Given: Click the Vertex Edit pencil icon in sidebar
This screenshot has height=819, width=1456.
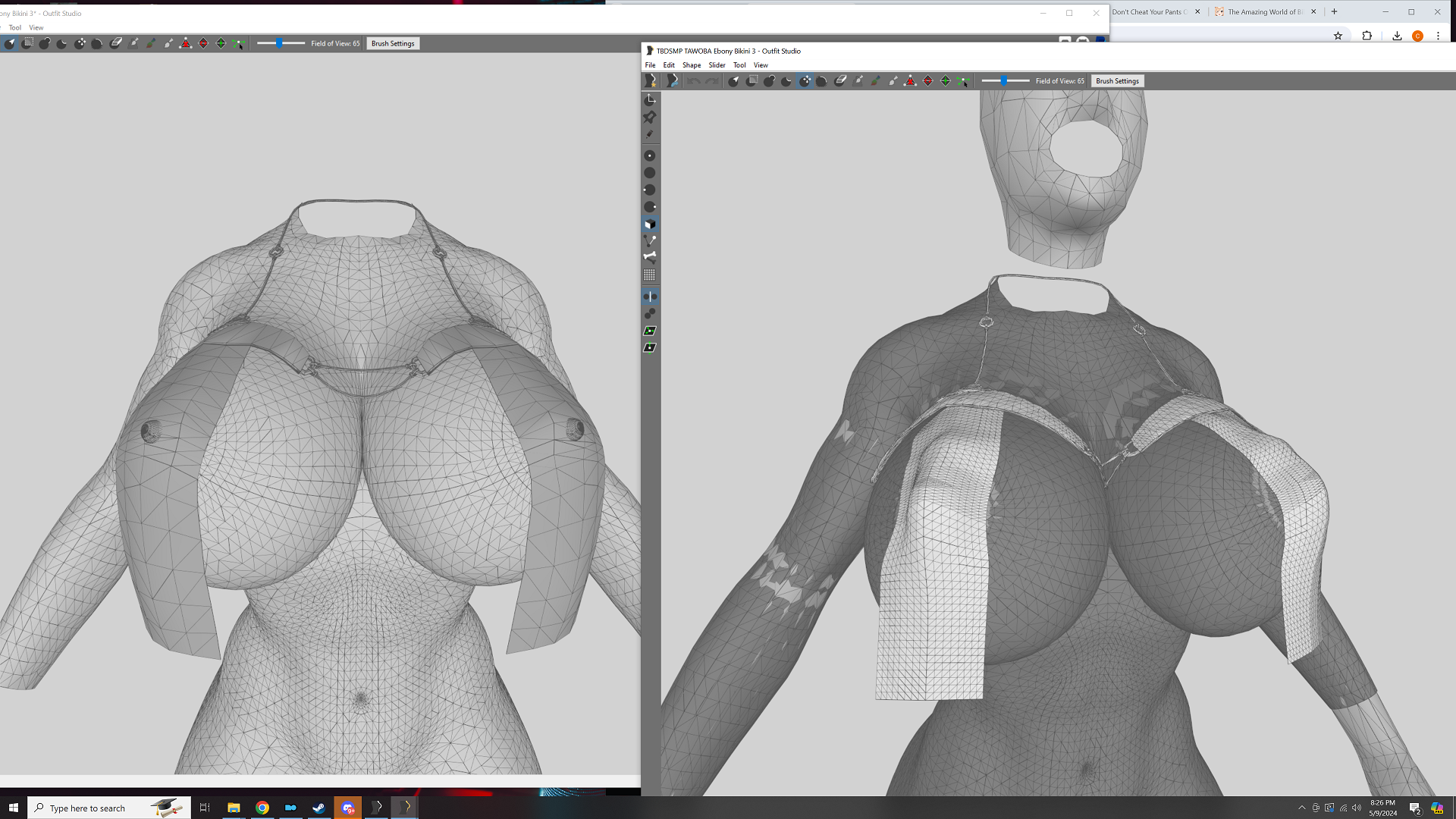Looking at the screenshot, I should click(650, 134).
